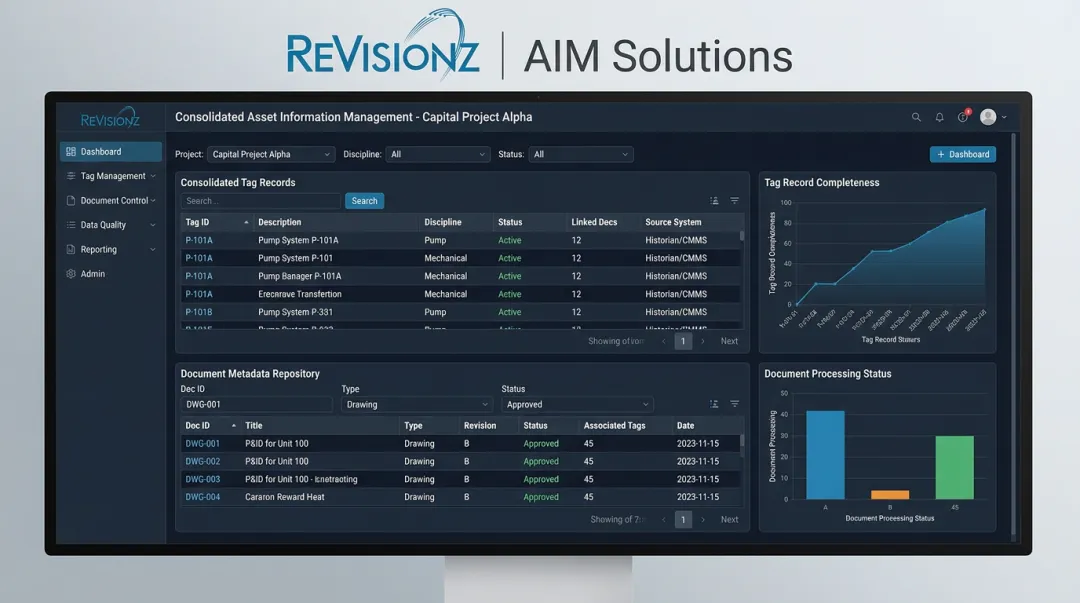
Task: Open the Status filter dropdown at the top
Action: pyautogui.click(x=581, y=154)
